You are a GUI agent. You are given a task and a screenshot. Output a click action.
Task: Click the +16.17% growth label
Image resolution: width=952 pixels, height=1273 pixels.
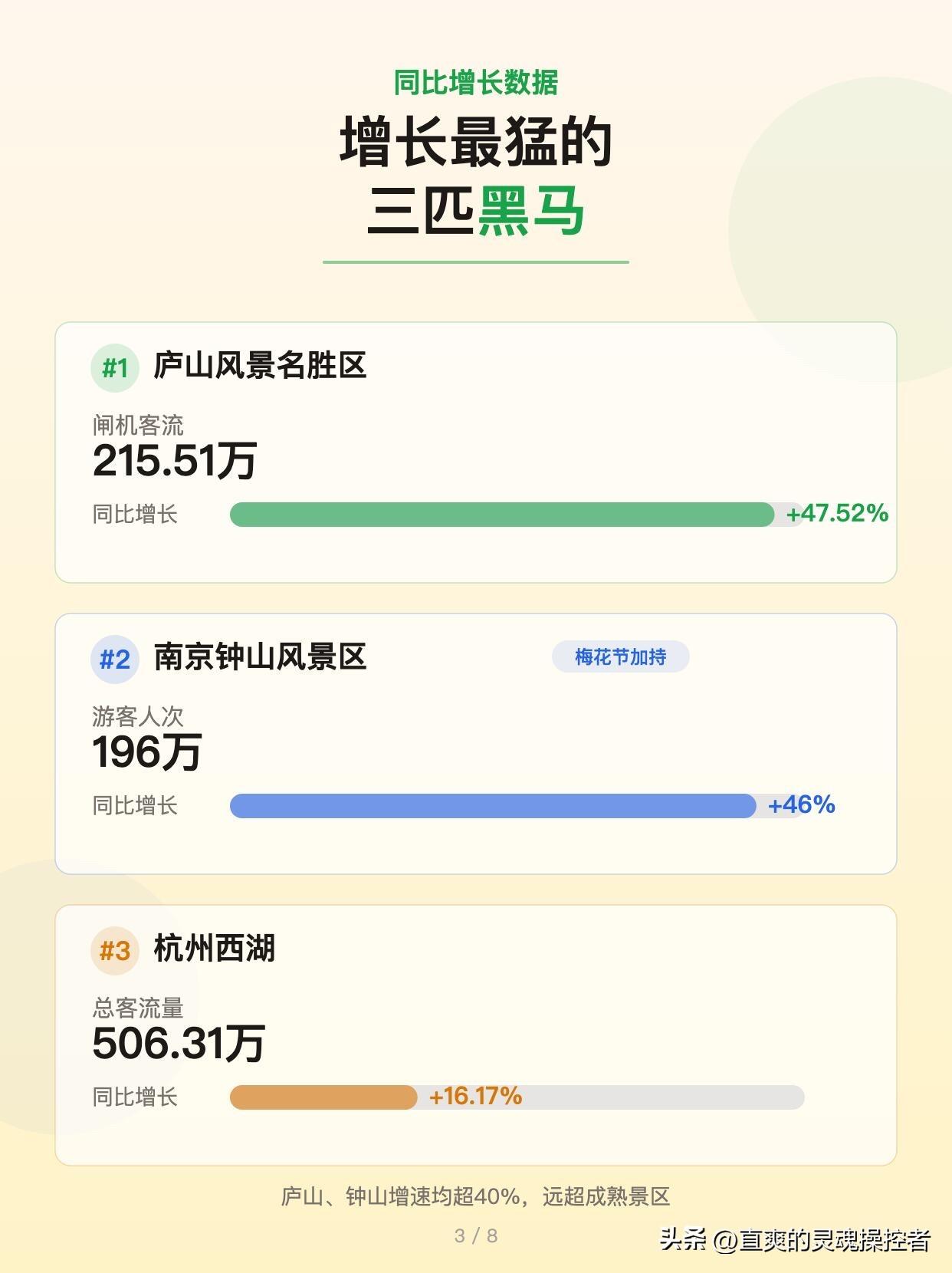(x=475, y=1096)
